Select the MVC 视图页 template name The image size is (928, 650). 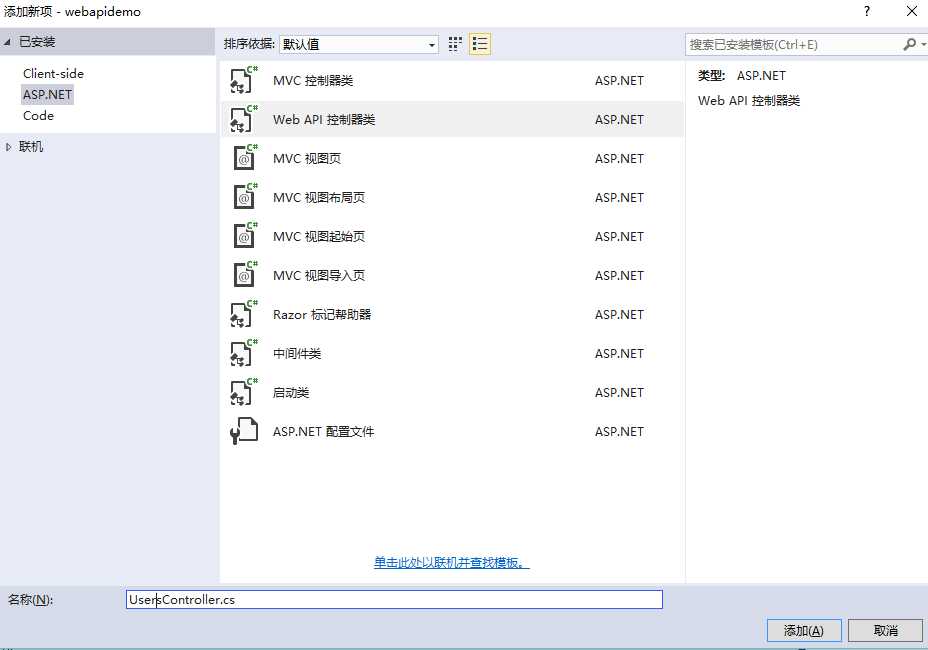click(307, 159)
